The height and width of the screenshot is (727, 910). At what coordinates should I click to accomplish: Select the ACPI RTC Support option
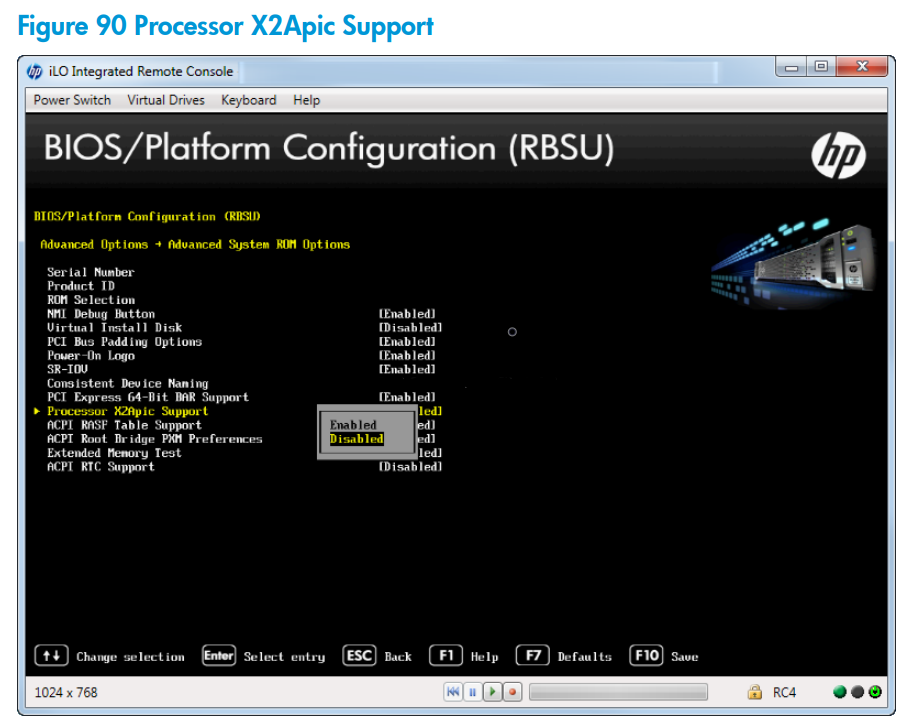[101, 466]
